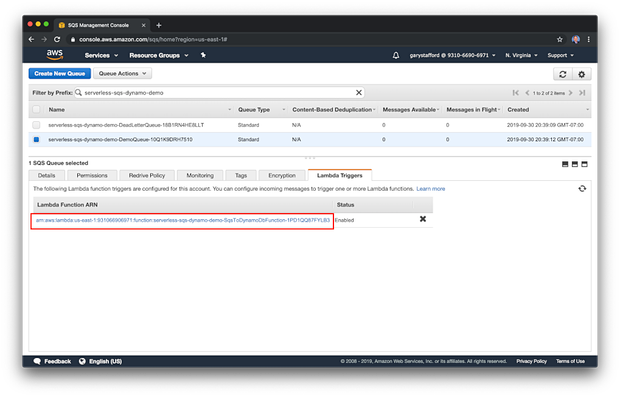The width and height of the screenshot is (620, 397).
Task: Open the Redrive Policy tab
Action: point(147,176)
